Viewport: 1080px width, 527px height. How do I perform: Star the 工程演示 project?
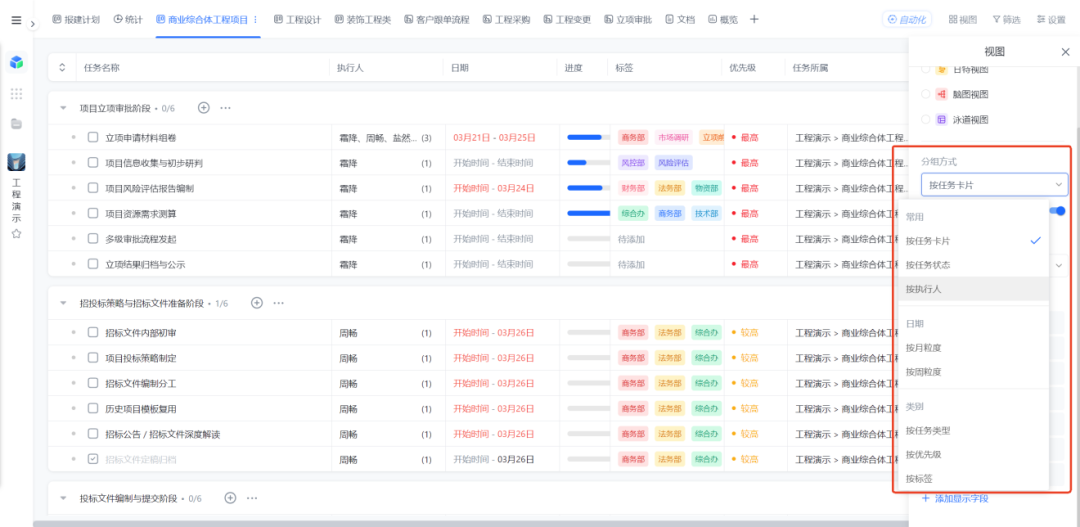pos(17,234)
